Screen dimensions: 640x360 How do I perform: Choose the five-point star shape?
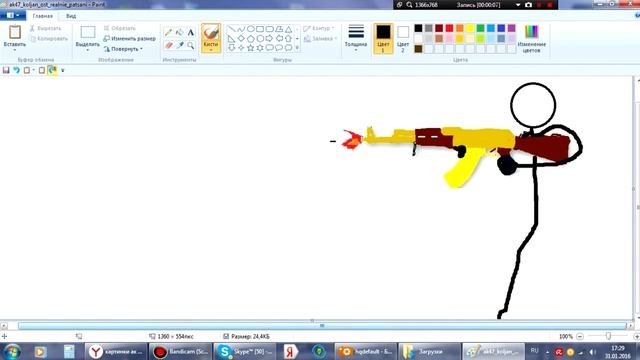[x=251, y=48]
